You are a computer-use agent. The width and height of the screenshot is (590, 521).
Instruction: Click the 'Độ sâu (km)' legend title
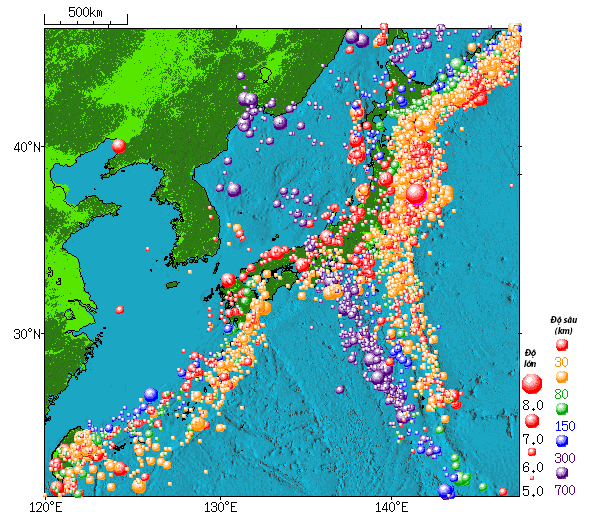[563, 325]
